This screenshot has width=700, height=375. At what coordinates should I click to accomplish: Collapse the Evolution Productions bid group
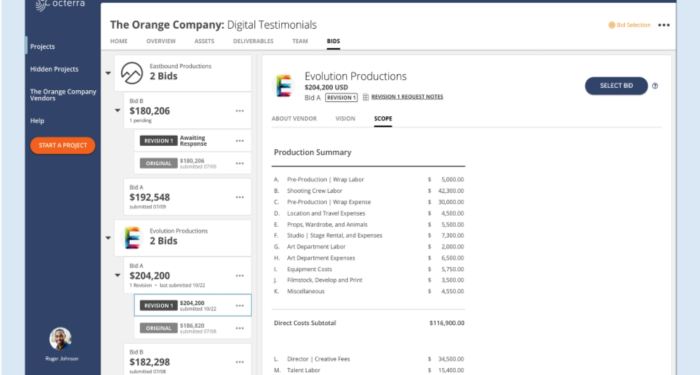pyautogui.click(x=108, y=238)
